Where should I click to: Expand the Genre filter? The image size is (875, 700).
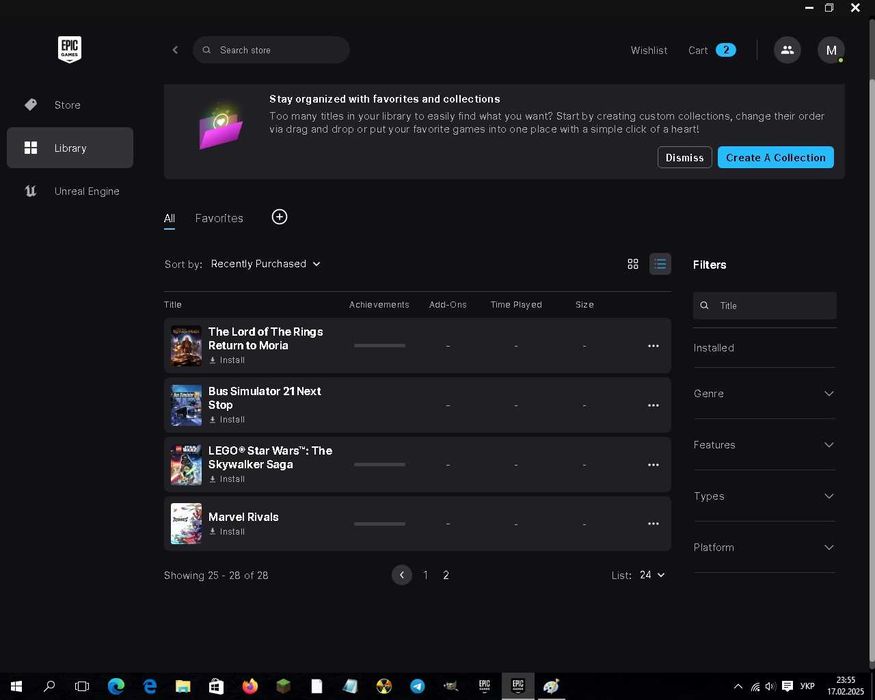pyautogui.click(x=765, y=394)
